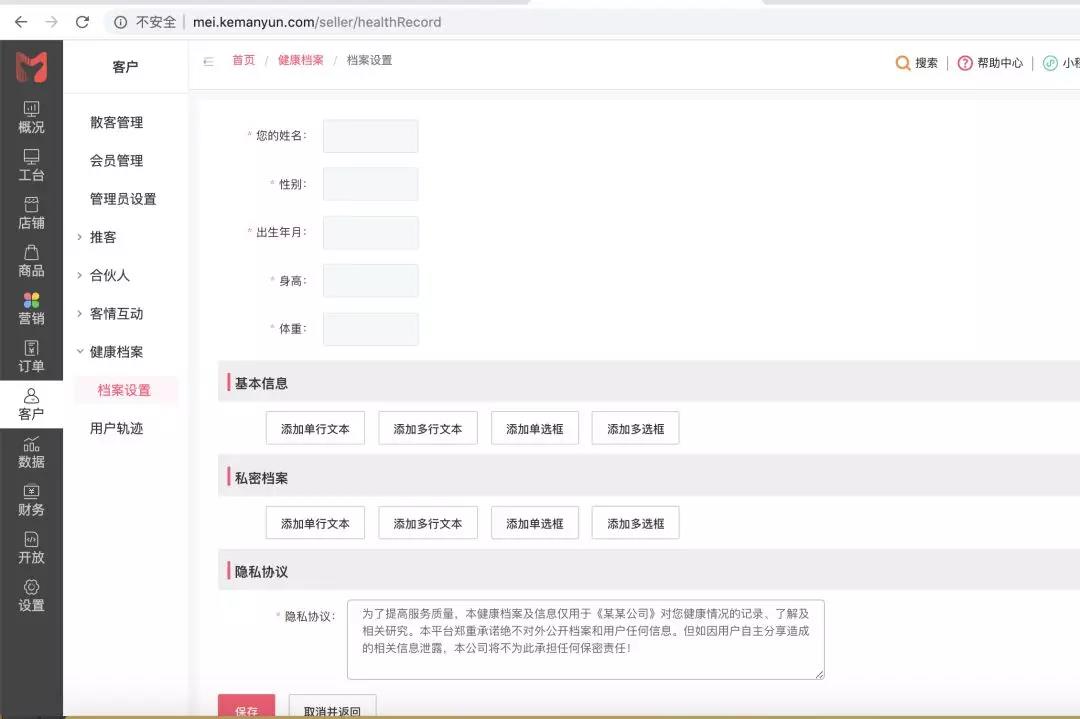Click the 搜索 magnifier icon

click(x=902, y=63)
